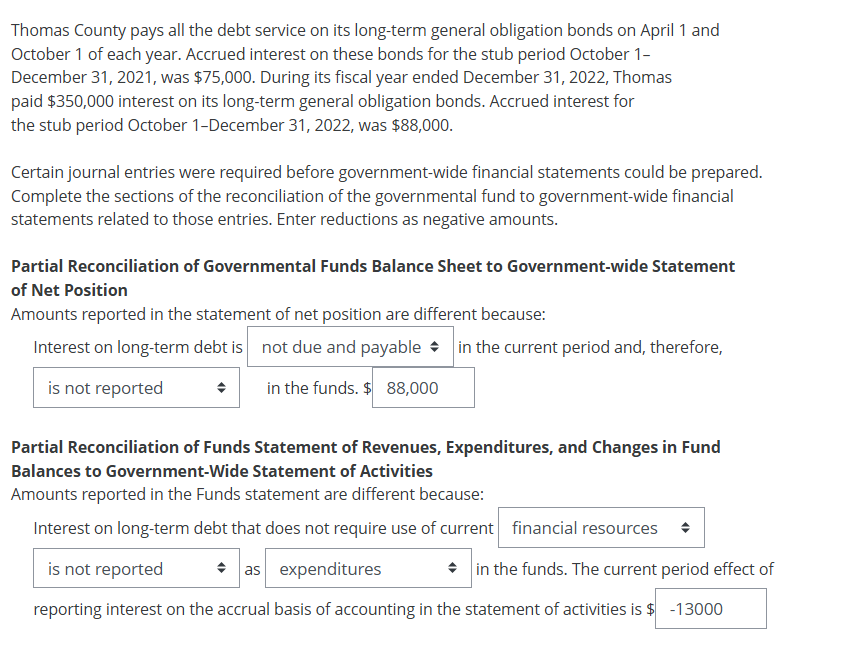The width and height of the screenshot is (841, 657).
Task: Click arrow icon of second "is not reported" selector
Action: tap(221, 569)
